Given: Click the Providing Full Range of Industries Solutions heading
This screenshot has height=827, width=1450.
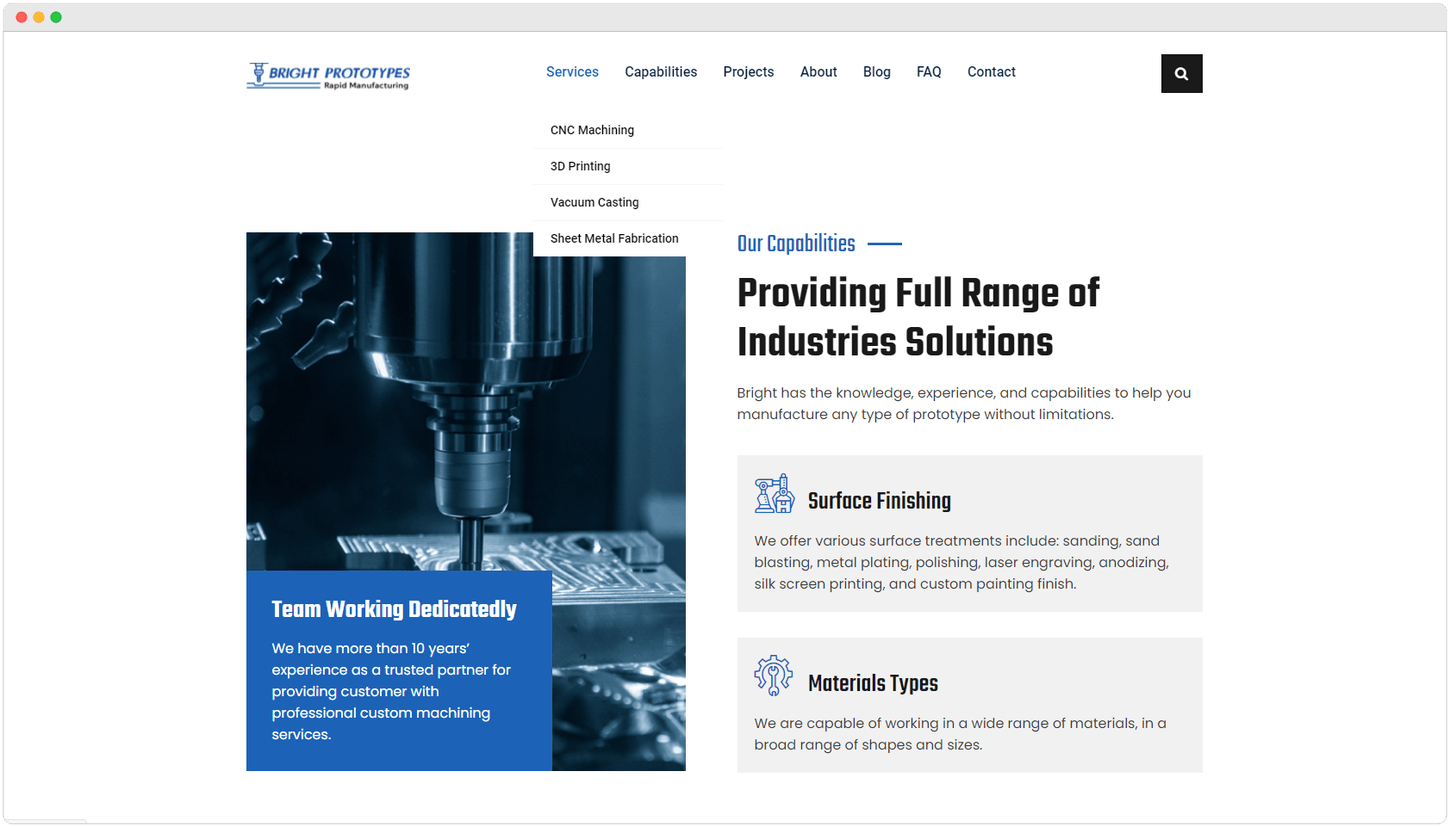Looking at the screenshot, I should (918, 317).
